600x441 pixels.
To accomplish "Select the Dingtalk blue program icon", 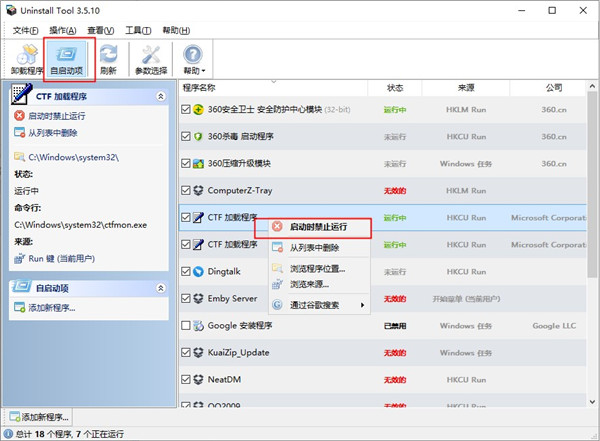I will click(198, 270).
